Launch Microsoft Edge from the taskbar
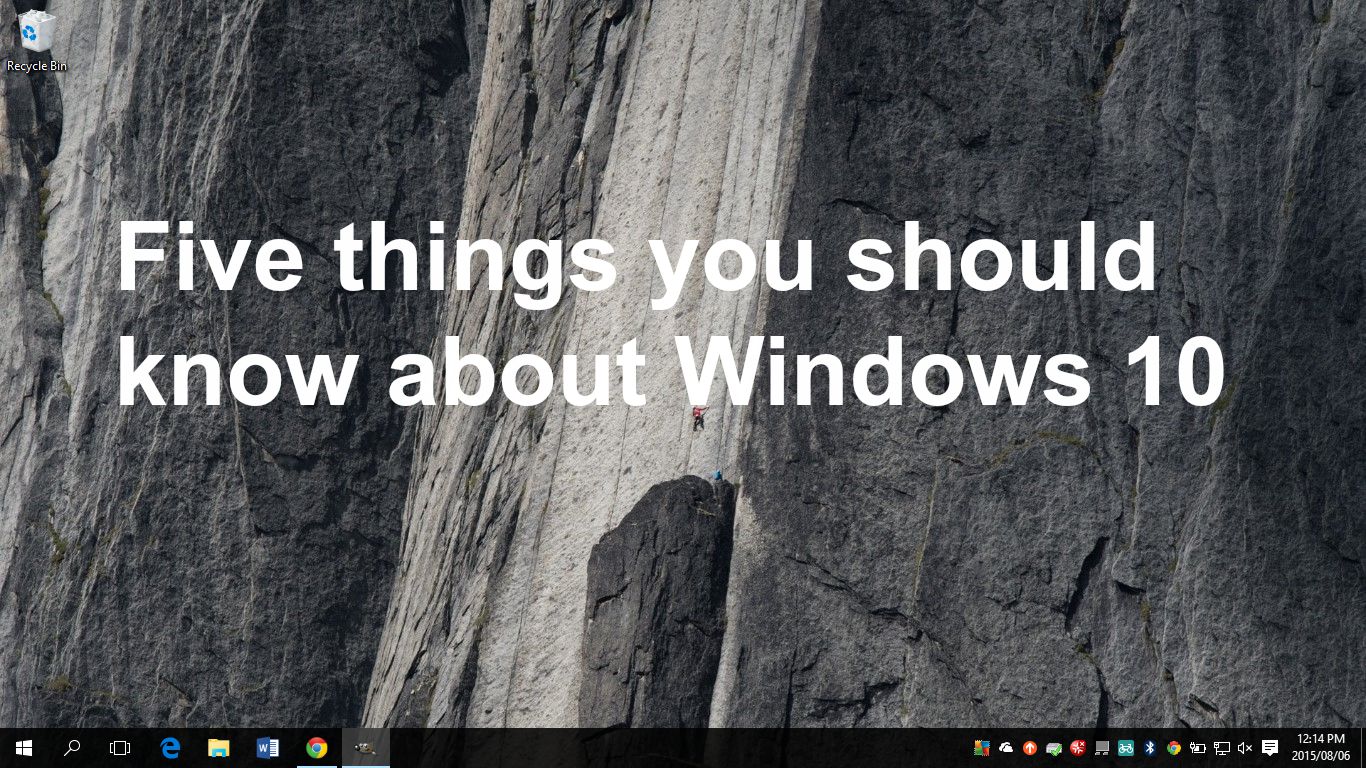1366x768 pixels. pyautogui.click(x=170, y=748)
